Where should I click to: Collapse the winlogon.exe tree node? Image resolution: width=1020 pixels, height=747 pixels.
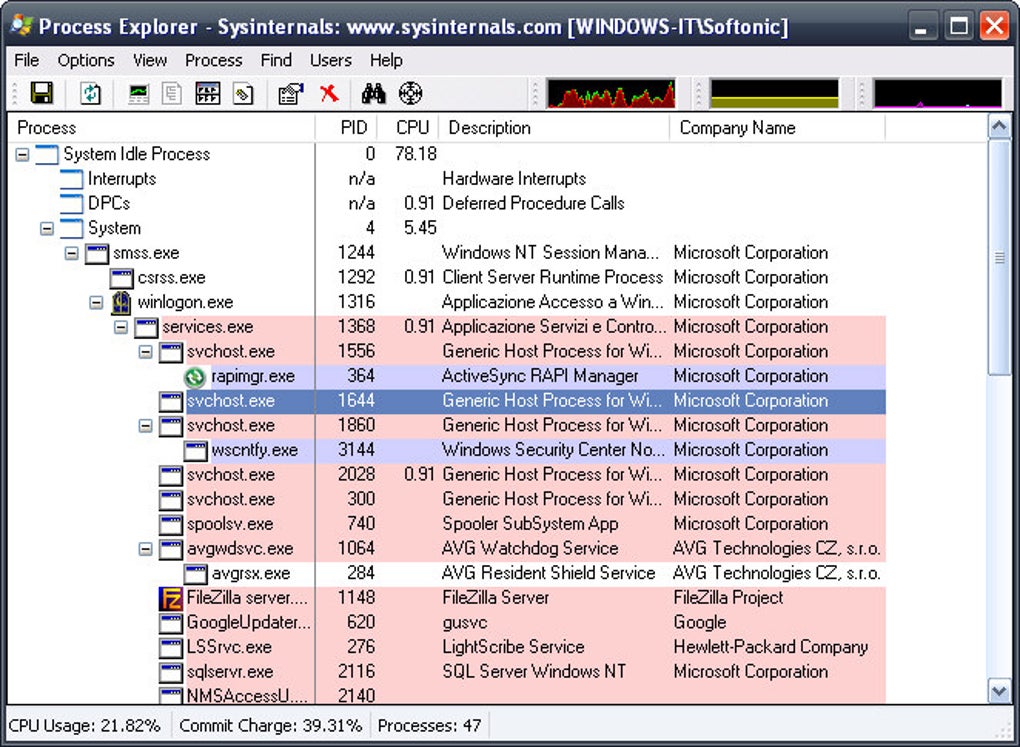(96, 302)
